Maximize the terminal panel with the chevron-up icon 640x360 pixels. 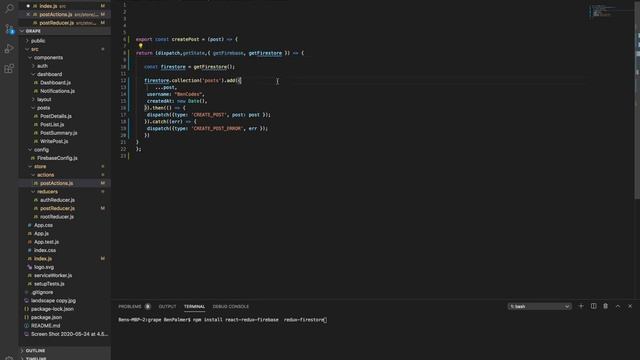coord(618,306)
